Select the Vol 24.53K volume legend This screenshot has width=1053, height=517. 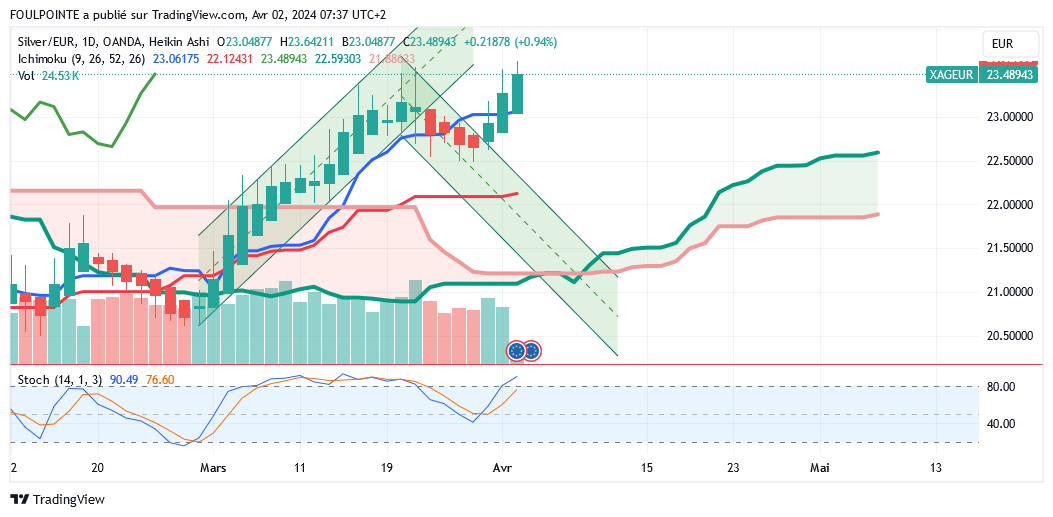48,76
